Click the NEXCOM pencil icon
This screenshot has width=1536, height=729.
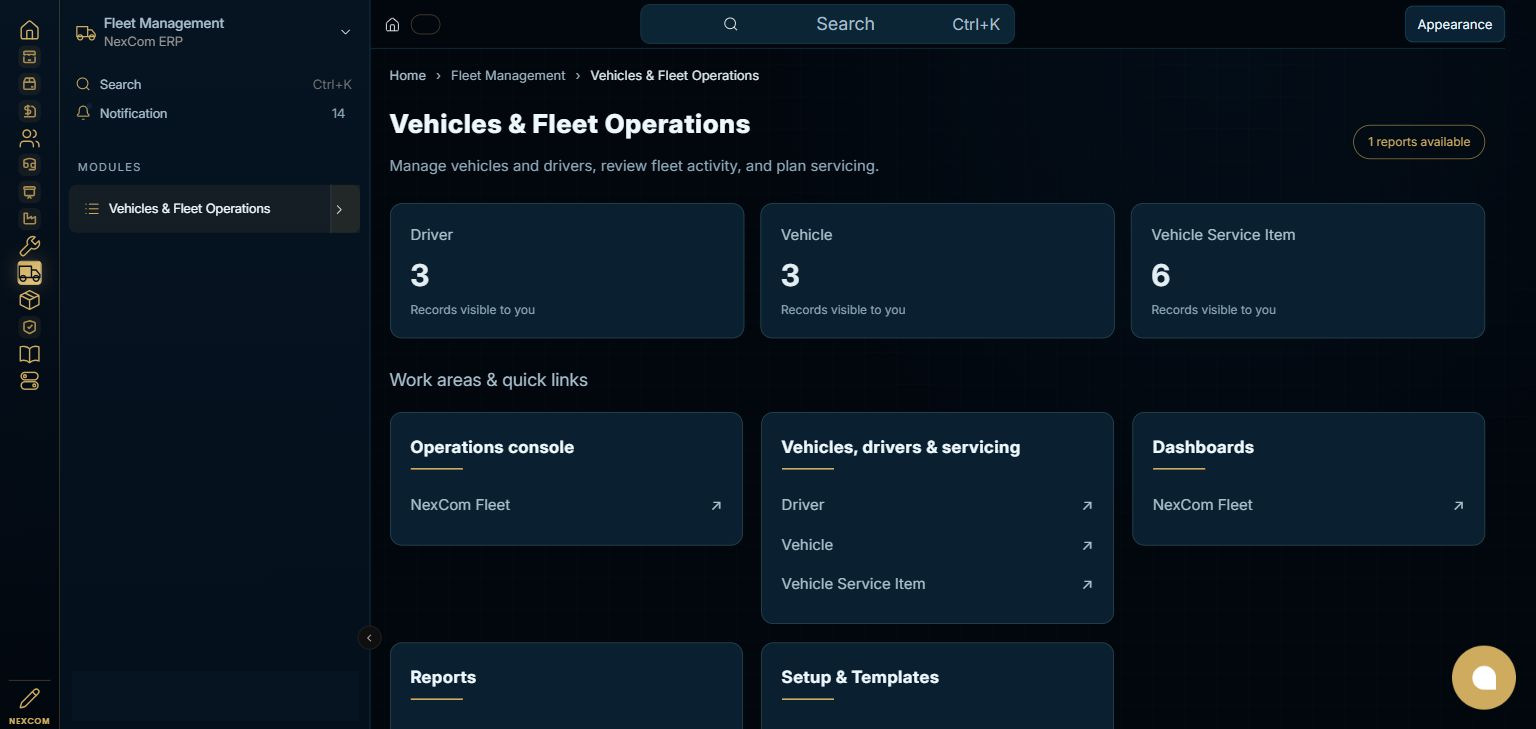coord(29,698)
